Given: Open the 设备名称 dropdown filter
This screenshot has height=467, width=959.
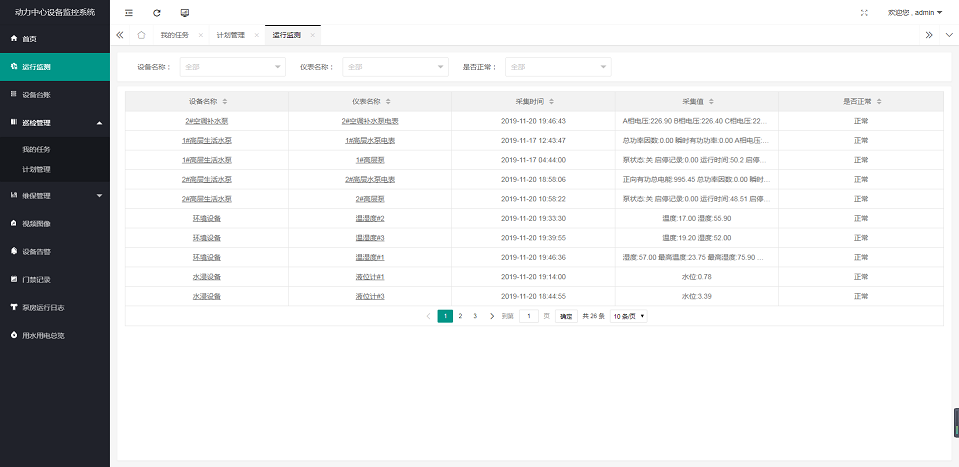Looking at the screenshot, I should tap(232, 67).
